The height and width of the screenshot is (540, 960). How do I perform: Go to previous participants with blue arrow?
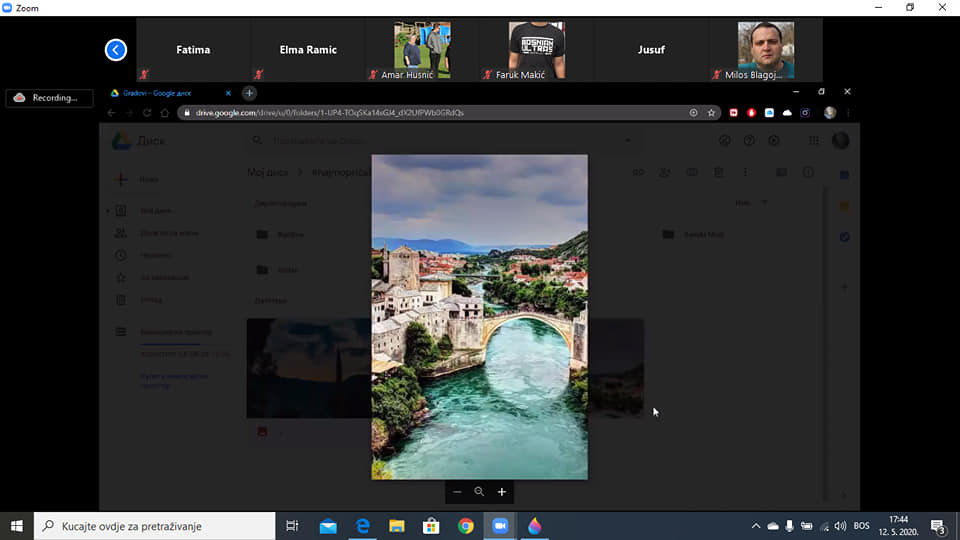(116, 50)
